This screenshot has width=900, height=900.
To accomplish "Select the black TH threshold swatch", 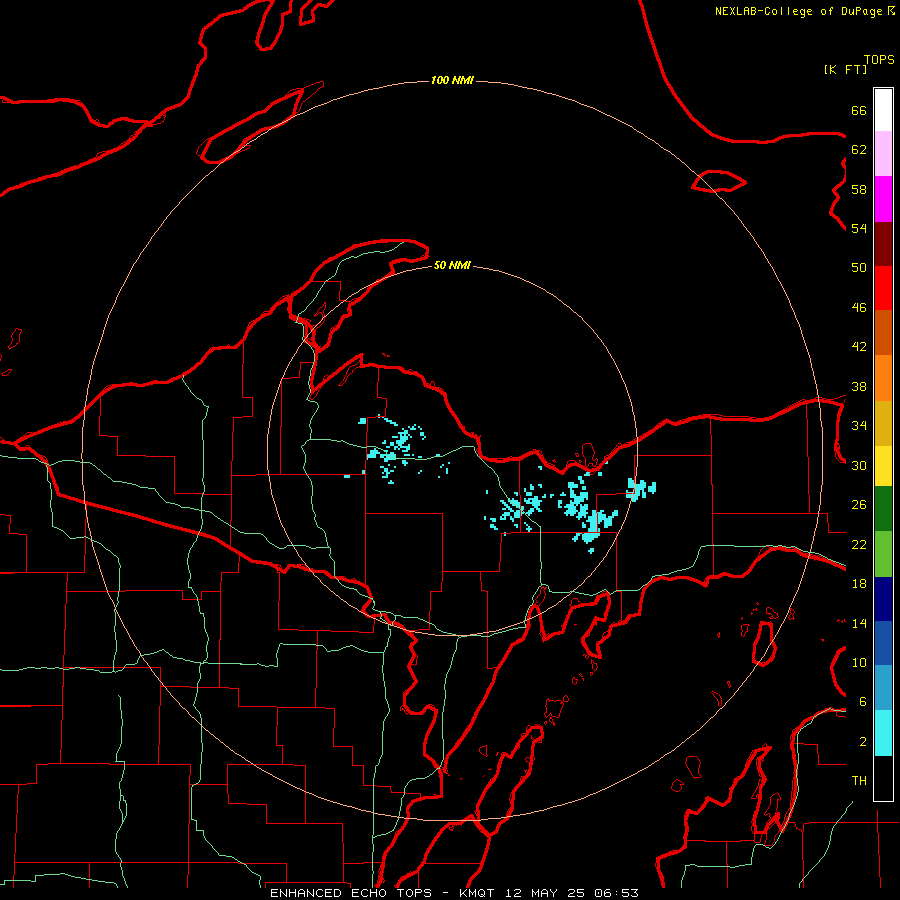I will pos(883,778).
